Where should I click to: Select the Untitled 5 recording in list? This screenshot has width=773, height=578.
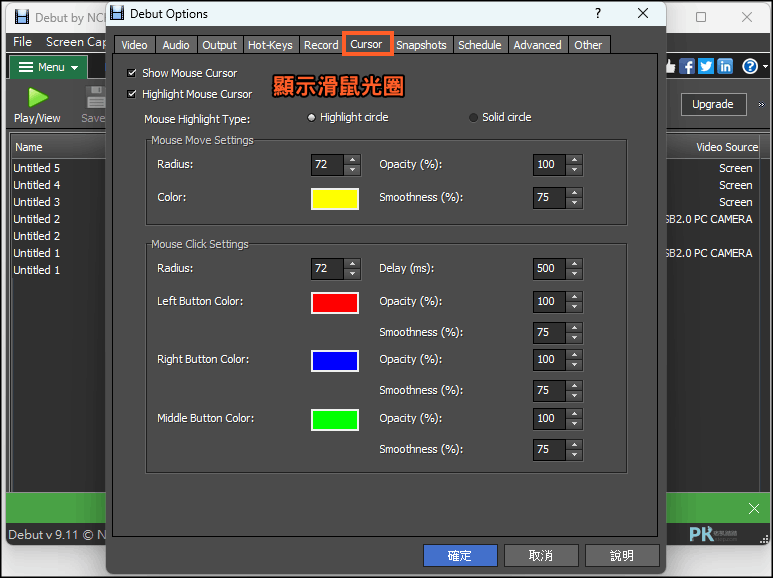coord(36,168)
